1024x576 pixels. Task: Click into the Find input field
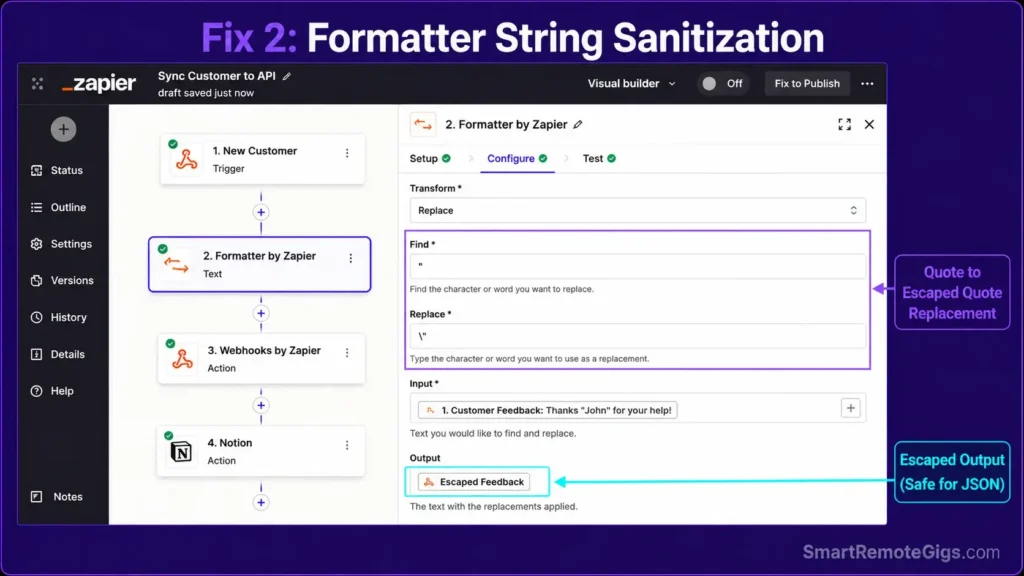point(637,266)
